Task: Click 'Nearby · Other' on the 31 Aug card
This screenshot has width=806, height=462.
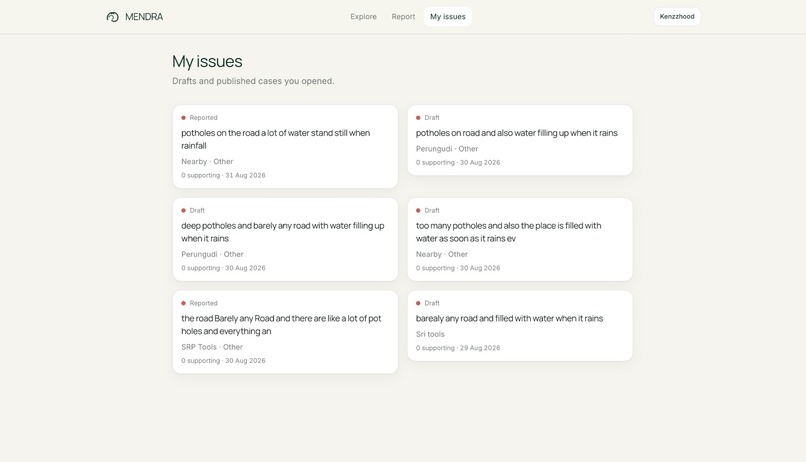Action: [207, 161]
